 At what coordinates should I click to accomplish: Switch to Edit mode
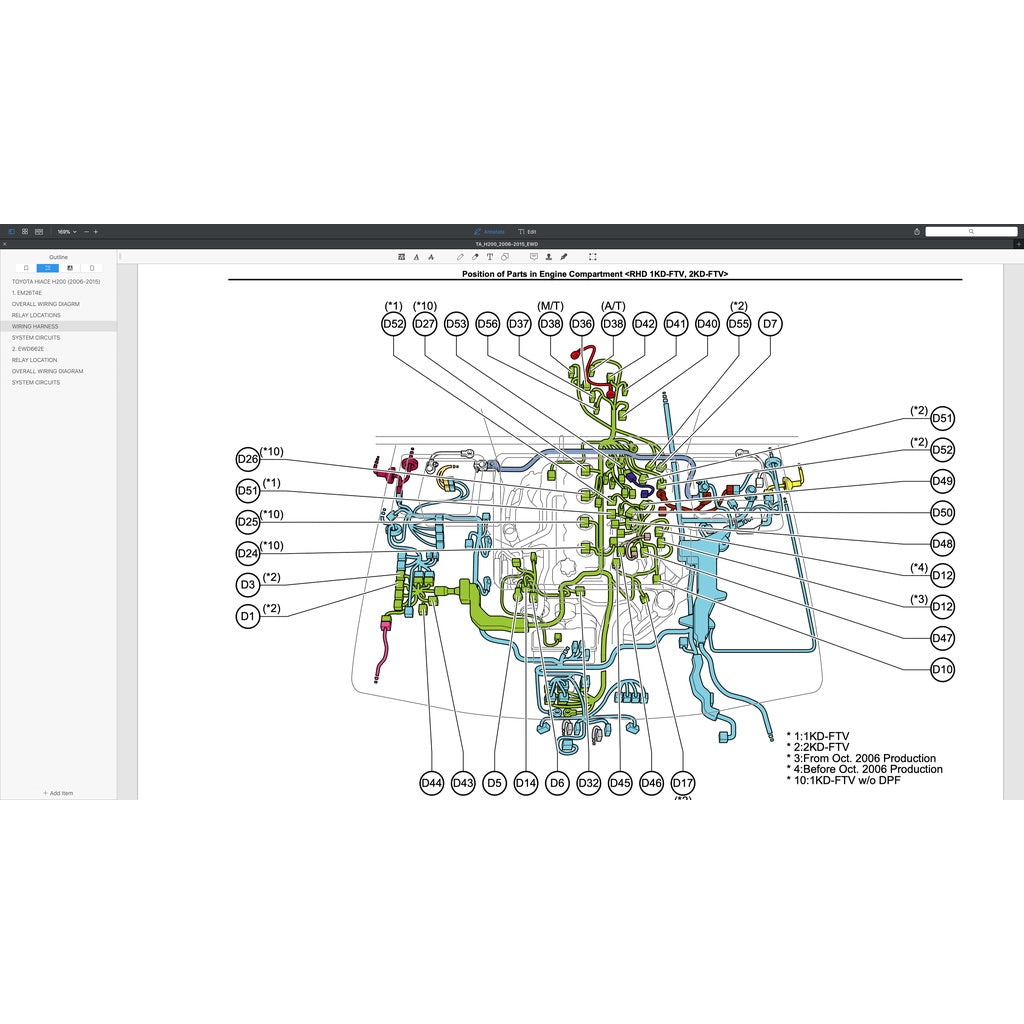click(528, 231)
